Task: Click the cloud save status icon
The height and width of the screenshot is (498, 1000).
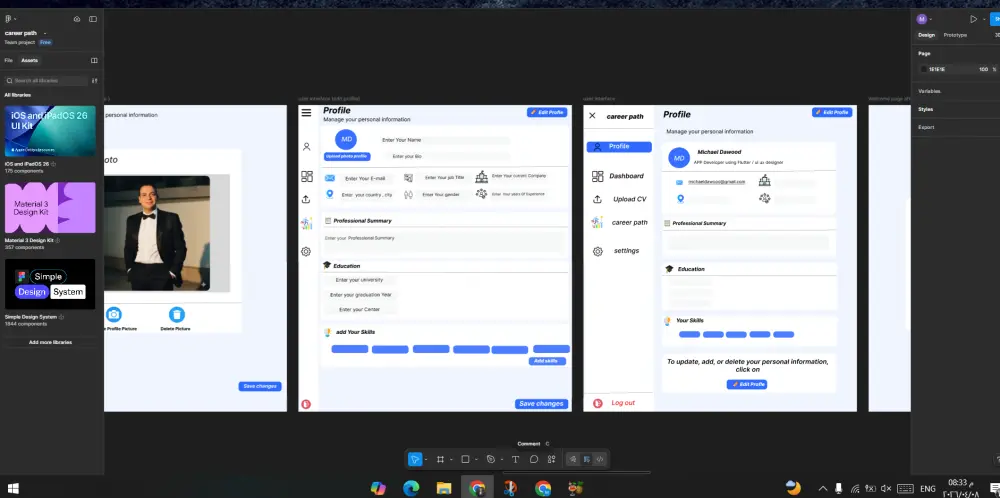Action: (77, 19)
